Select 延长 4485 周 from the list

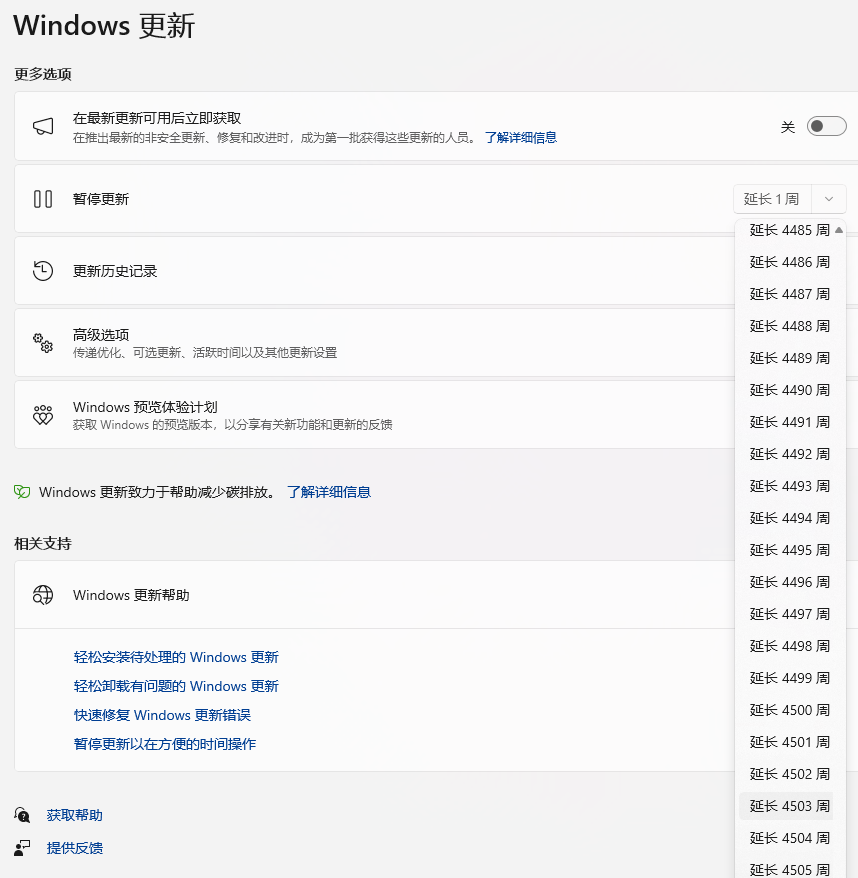[x=786, y=230]
